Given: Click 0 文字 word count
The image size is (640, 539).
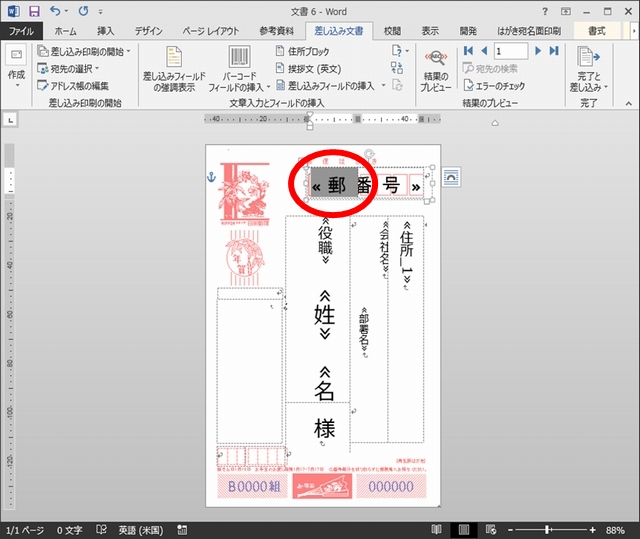Looking at the screenshot, I should 69,530.
